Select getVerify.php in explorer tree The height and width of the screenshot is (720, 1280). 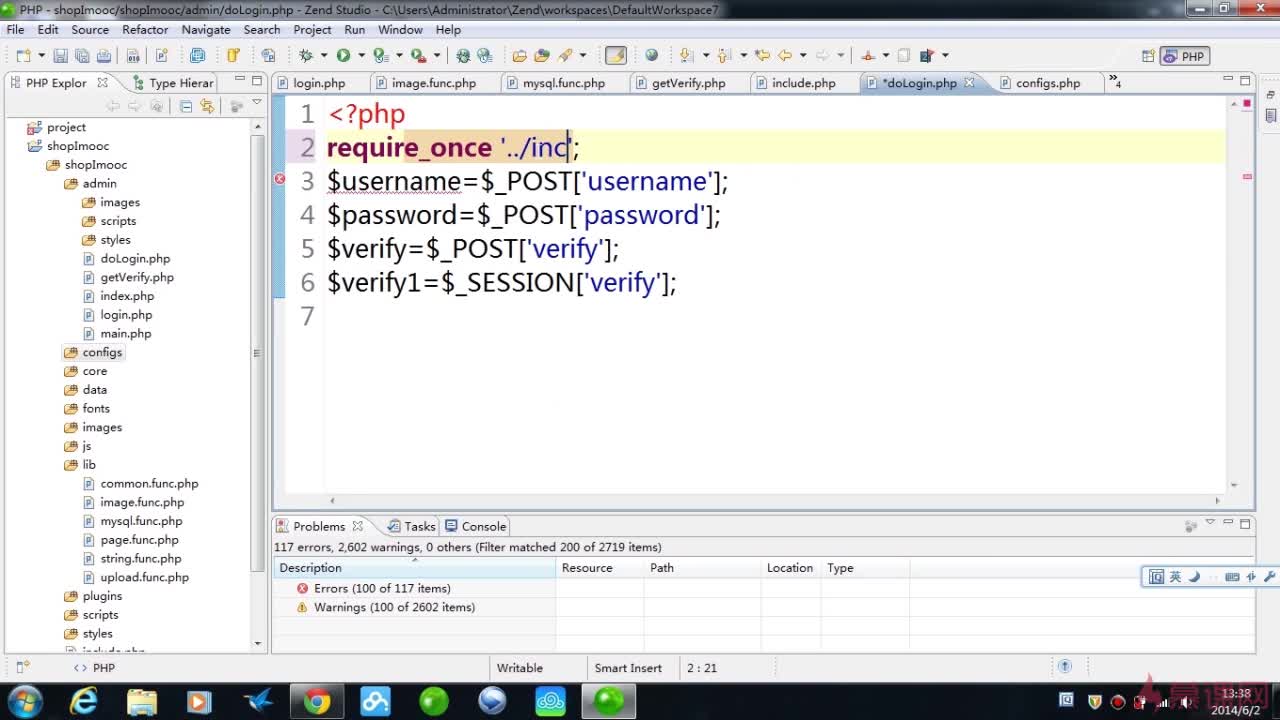pos(136,278)
